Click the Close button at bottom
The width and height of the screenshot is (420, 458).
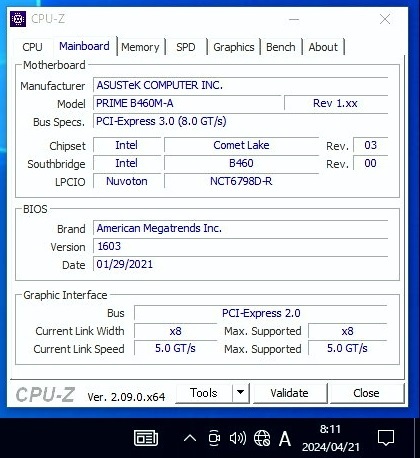click(366, 393)
